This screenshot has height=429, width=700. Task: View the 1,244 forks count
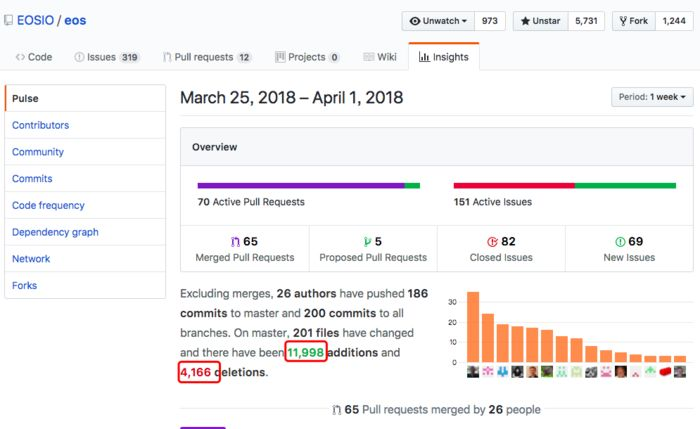click(674, 21)
